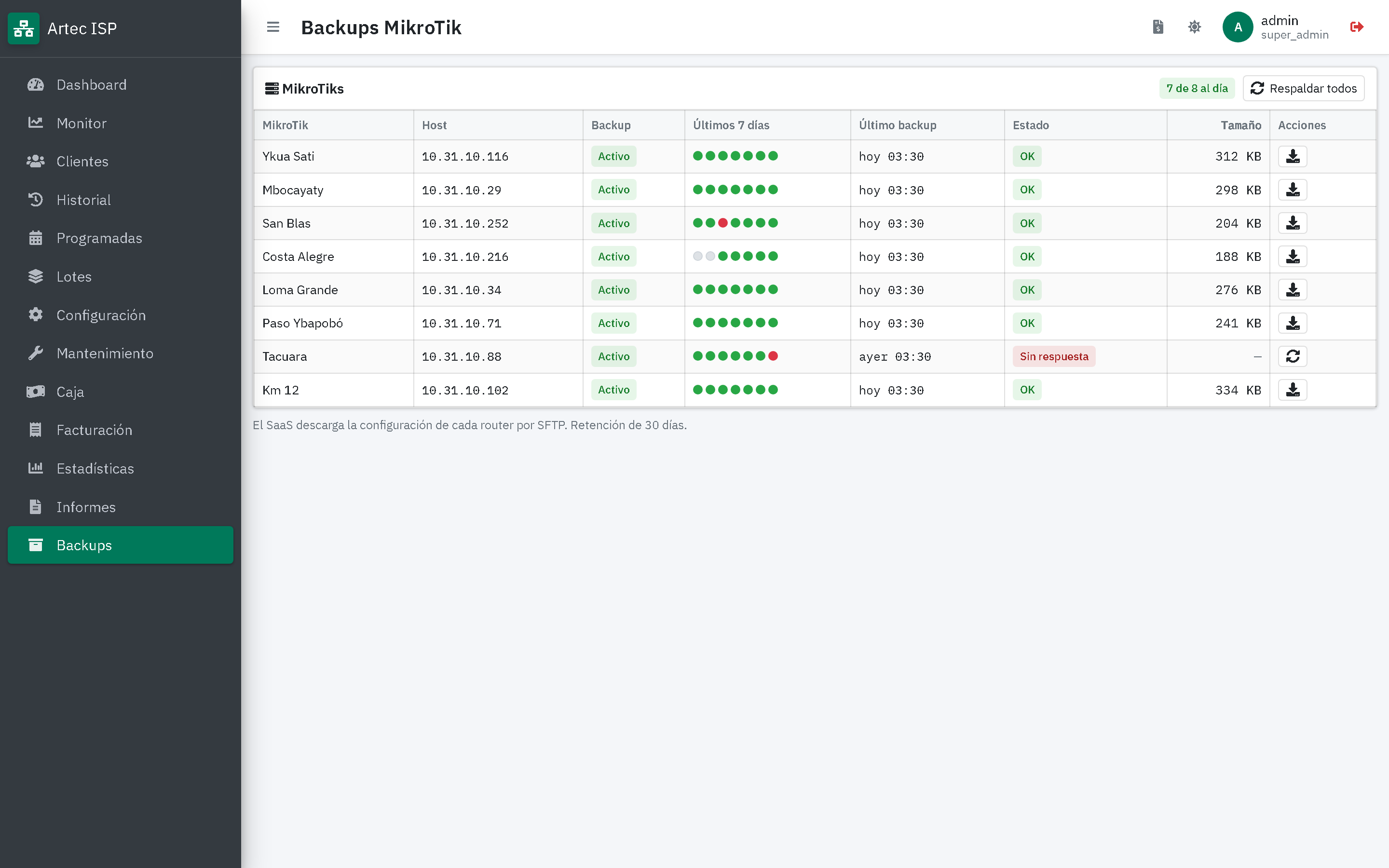Select Historial sidebar item

click(x=121, y=200)
